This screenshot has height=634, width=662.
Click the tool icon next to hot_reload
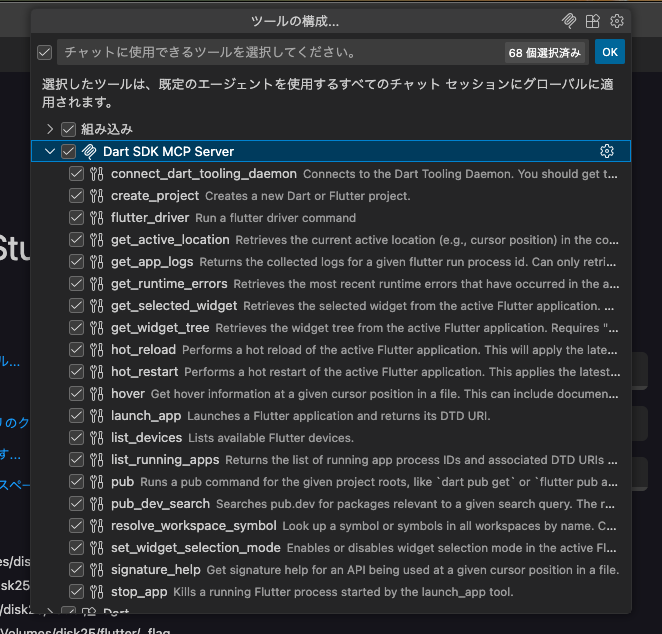[x=97, y=349]
